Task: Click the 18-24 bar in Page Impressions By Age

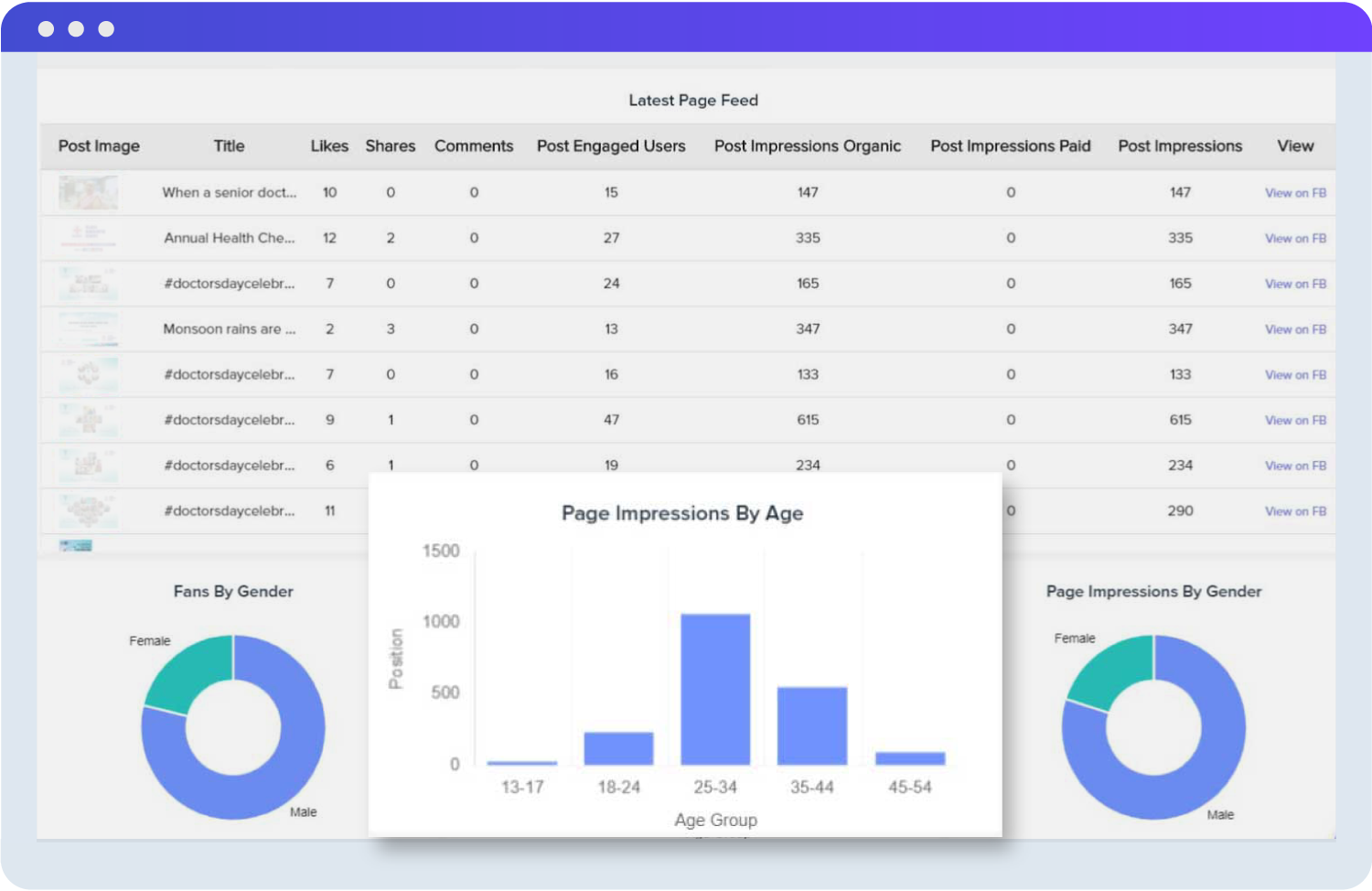Action: (x=618, y=746)
